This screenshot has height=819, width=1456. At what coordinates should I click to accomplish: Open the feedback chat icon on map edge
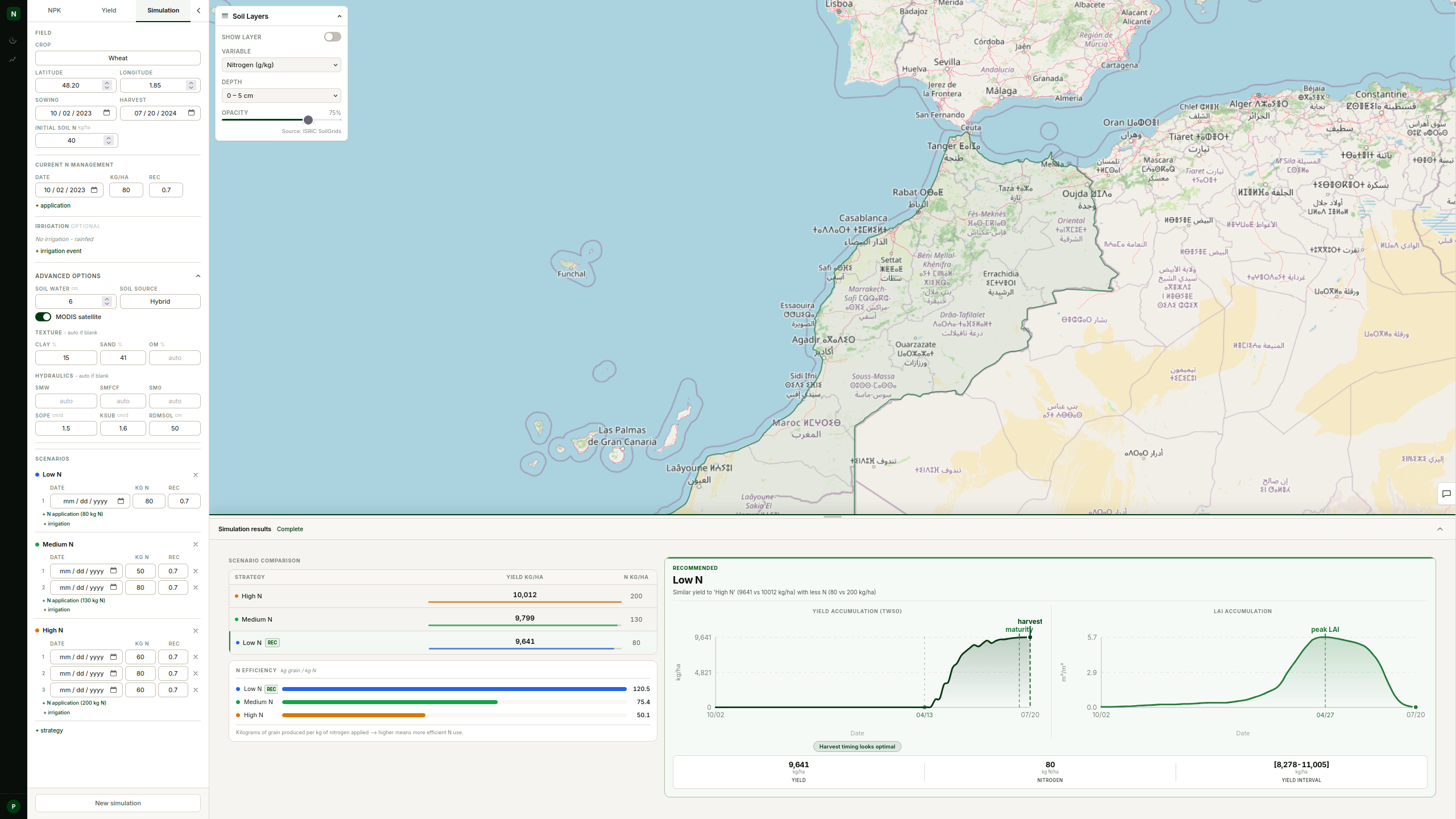click(x=1446, y=494)
